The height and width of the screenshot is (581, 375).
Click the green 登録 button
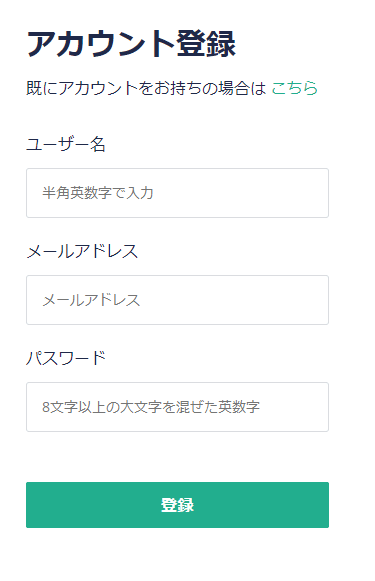pyautogui.click(x=177, y=505)
